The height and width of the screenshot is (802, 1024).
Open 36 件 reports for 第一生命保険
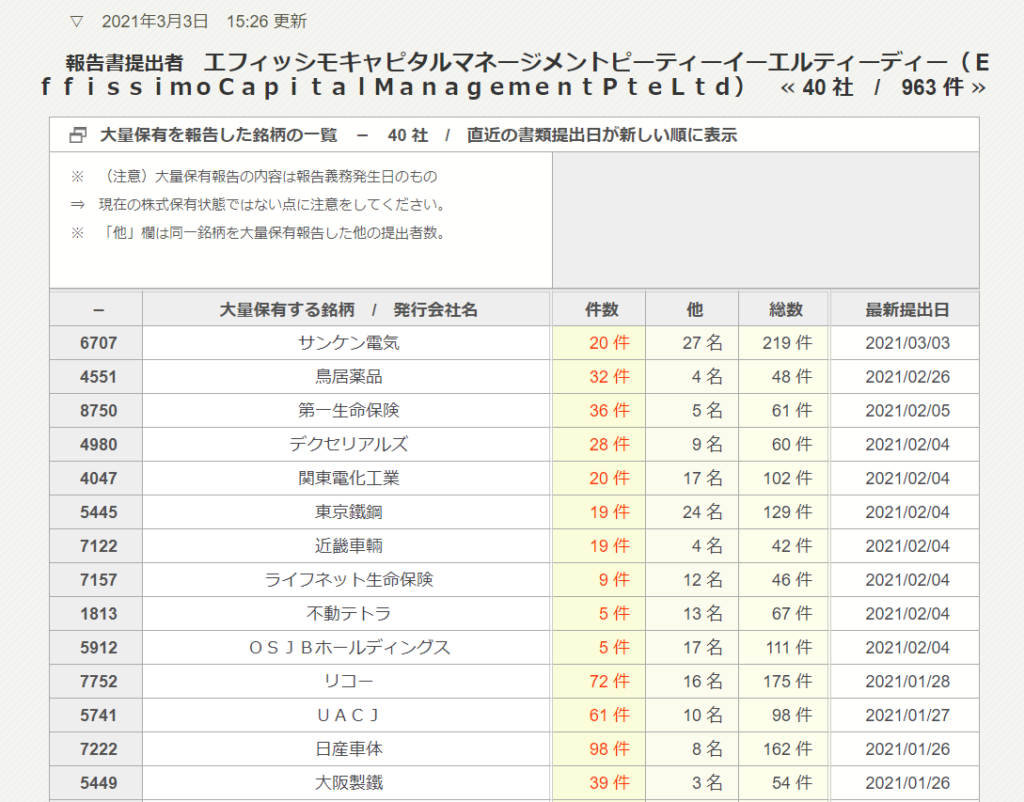[609, 411]
